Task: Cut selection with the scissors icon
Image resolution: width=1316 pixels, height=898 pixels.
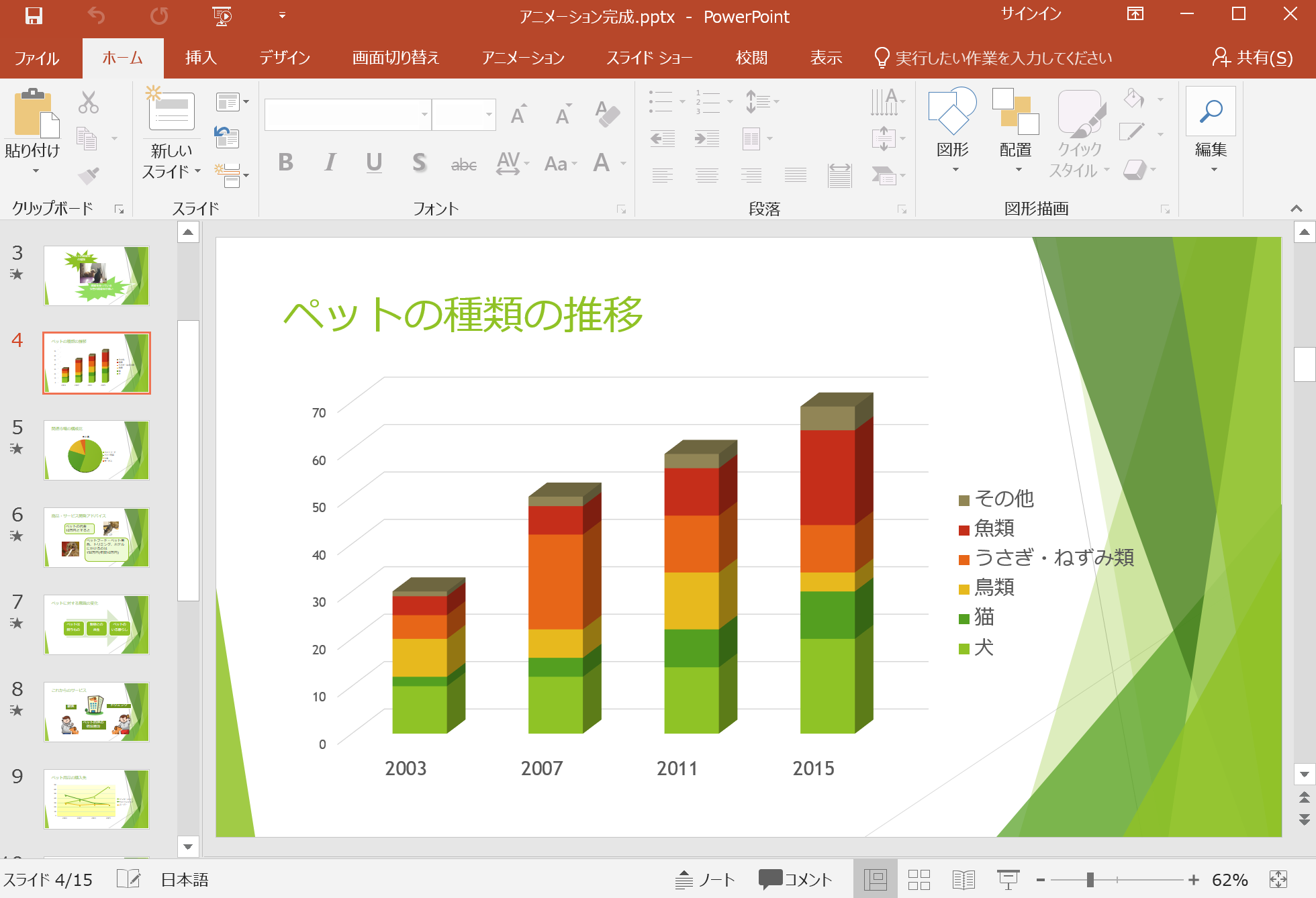Action: coord(88,102)
